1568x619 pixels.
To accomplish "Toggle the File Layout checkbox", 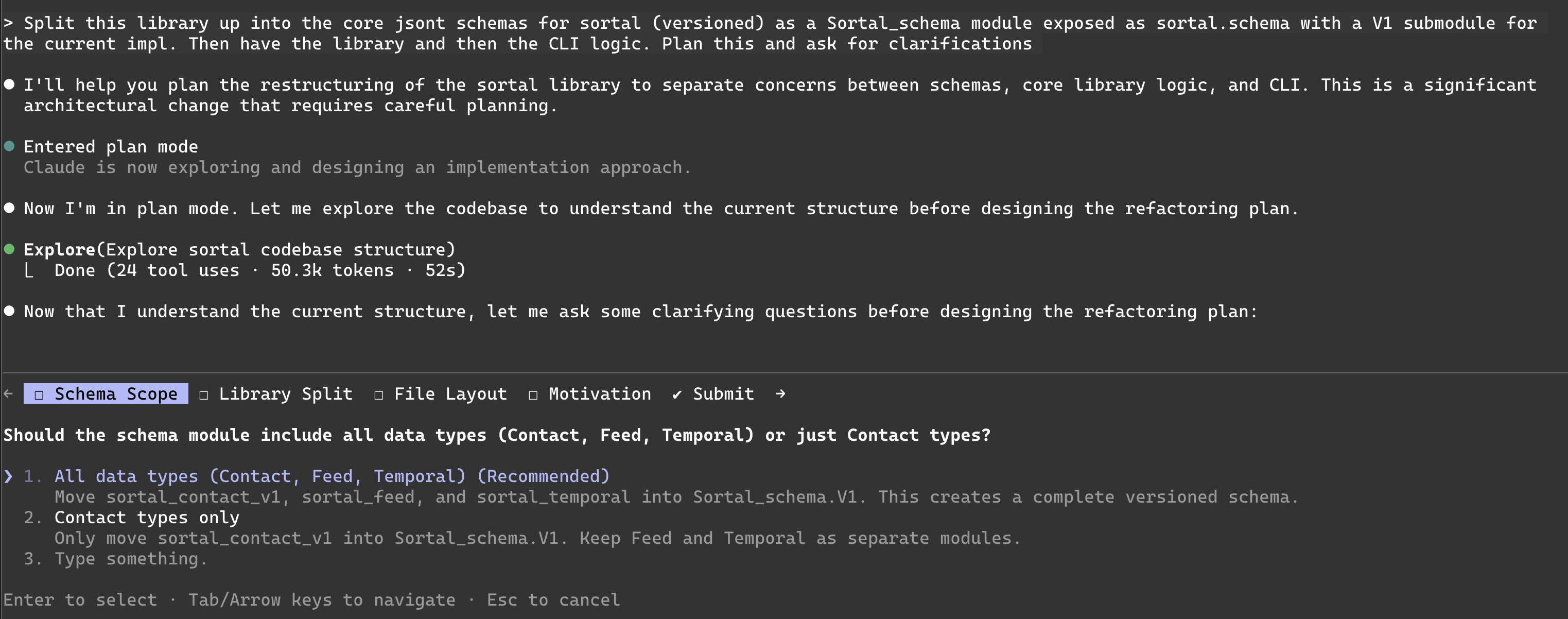I will 378,395.
